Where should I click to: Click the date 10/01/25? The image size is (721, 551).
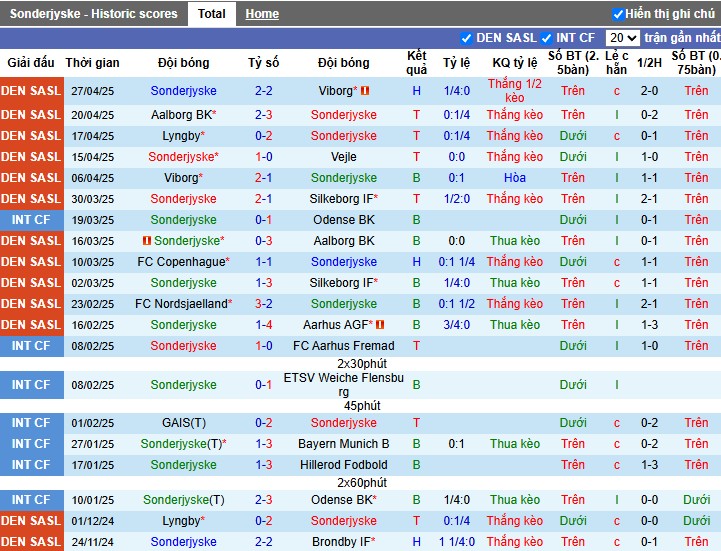92,500
